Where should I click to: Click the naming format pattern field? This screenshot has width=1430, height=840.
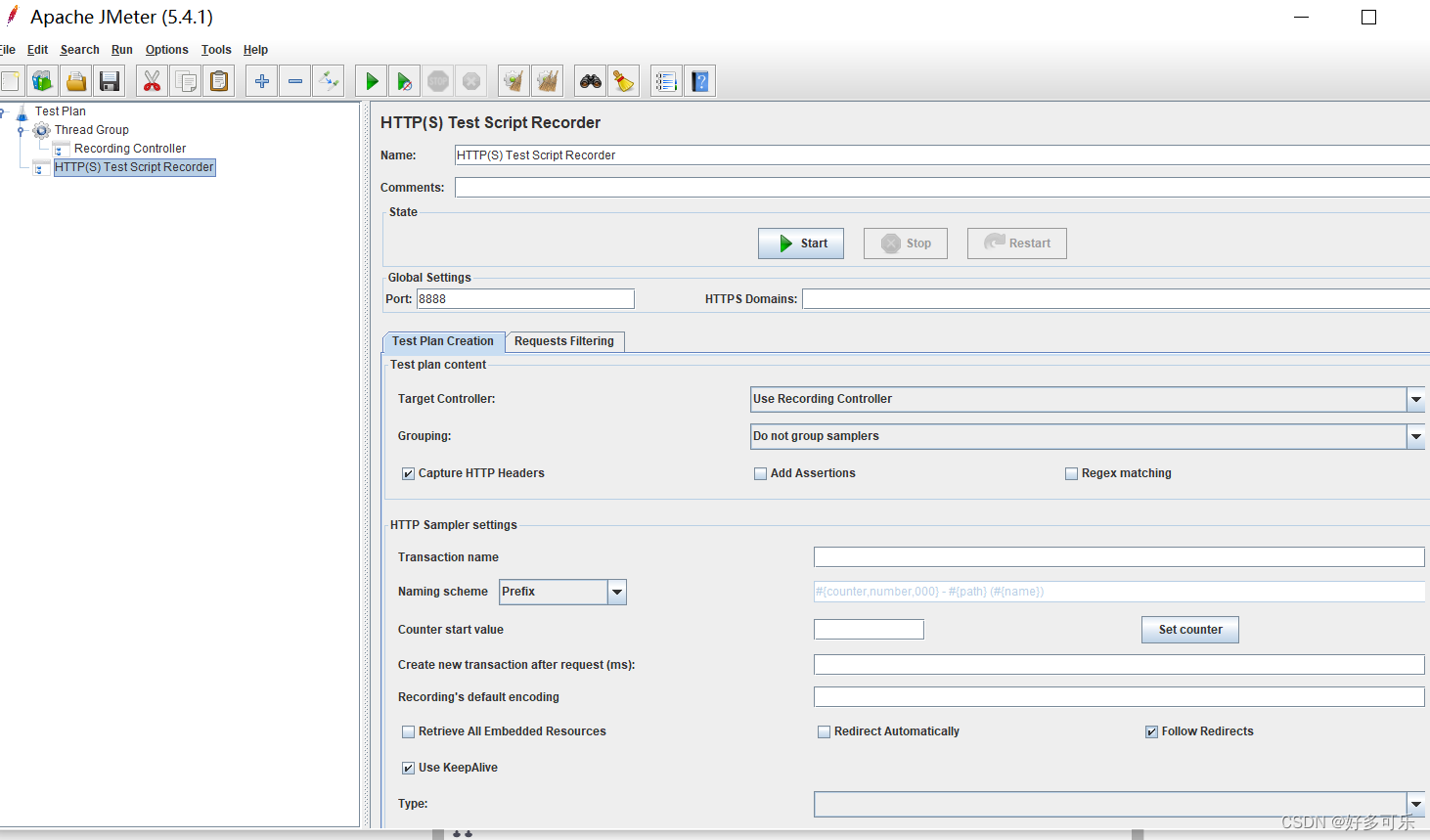click(x=1119, y=592)
